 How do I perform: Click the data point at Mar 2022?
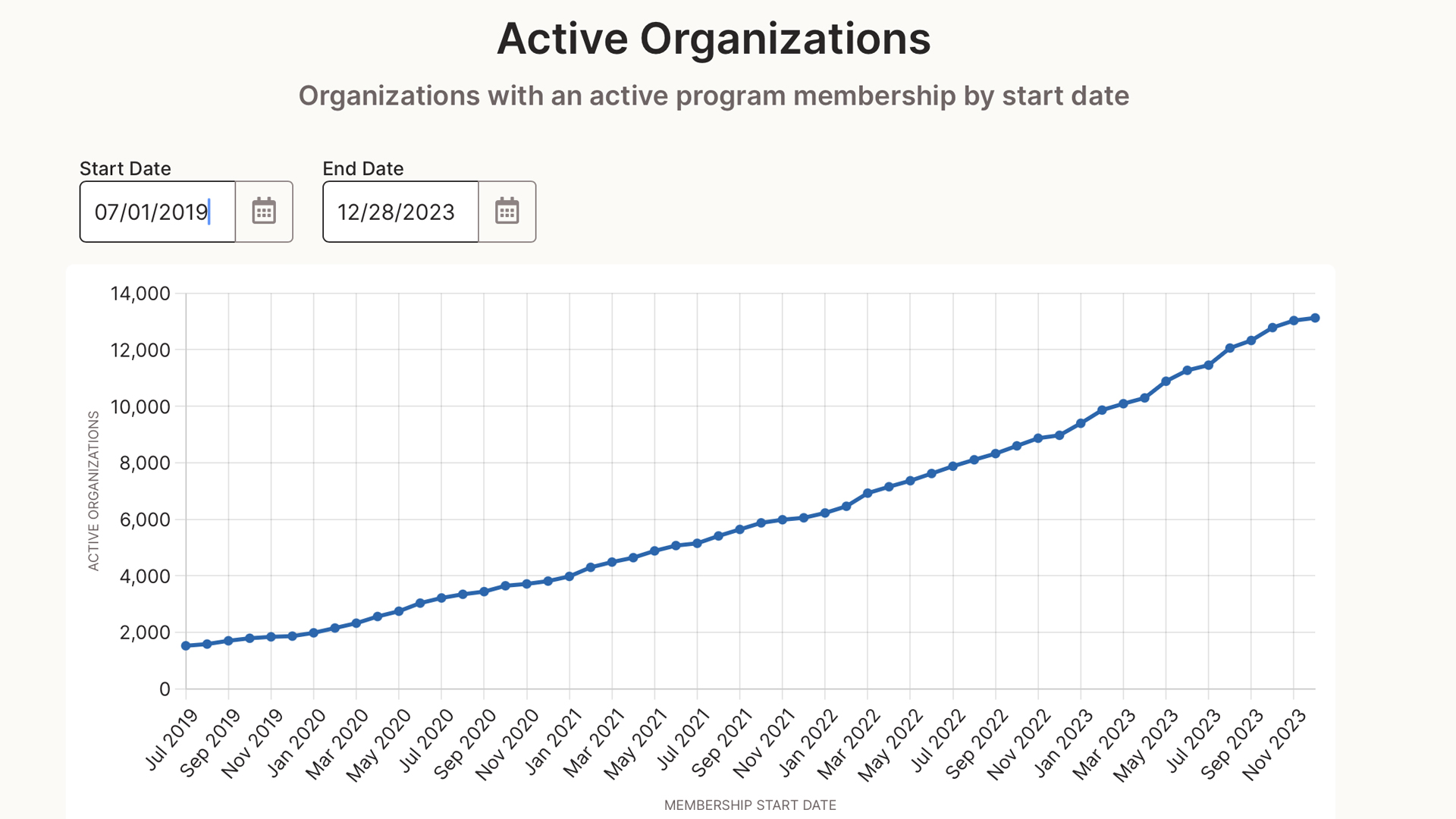click(868, 493)
